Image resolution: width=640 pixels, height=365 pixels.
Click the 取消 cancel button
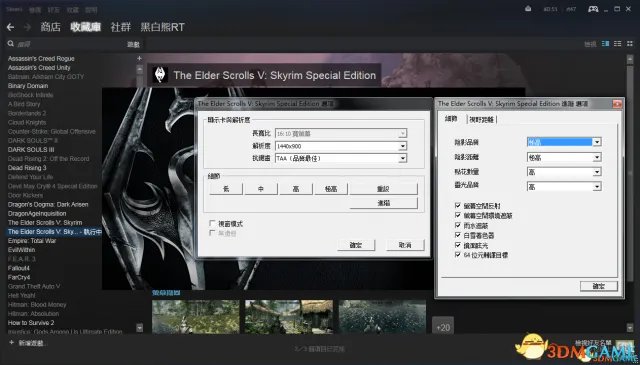pos(405,245)
